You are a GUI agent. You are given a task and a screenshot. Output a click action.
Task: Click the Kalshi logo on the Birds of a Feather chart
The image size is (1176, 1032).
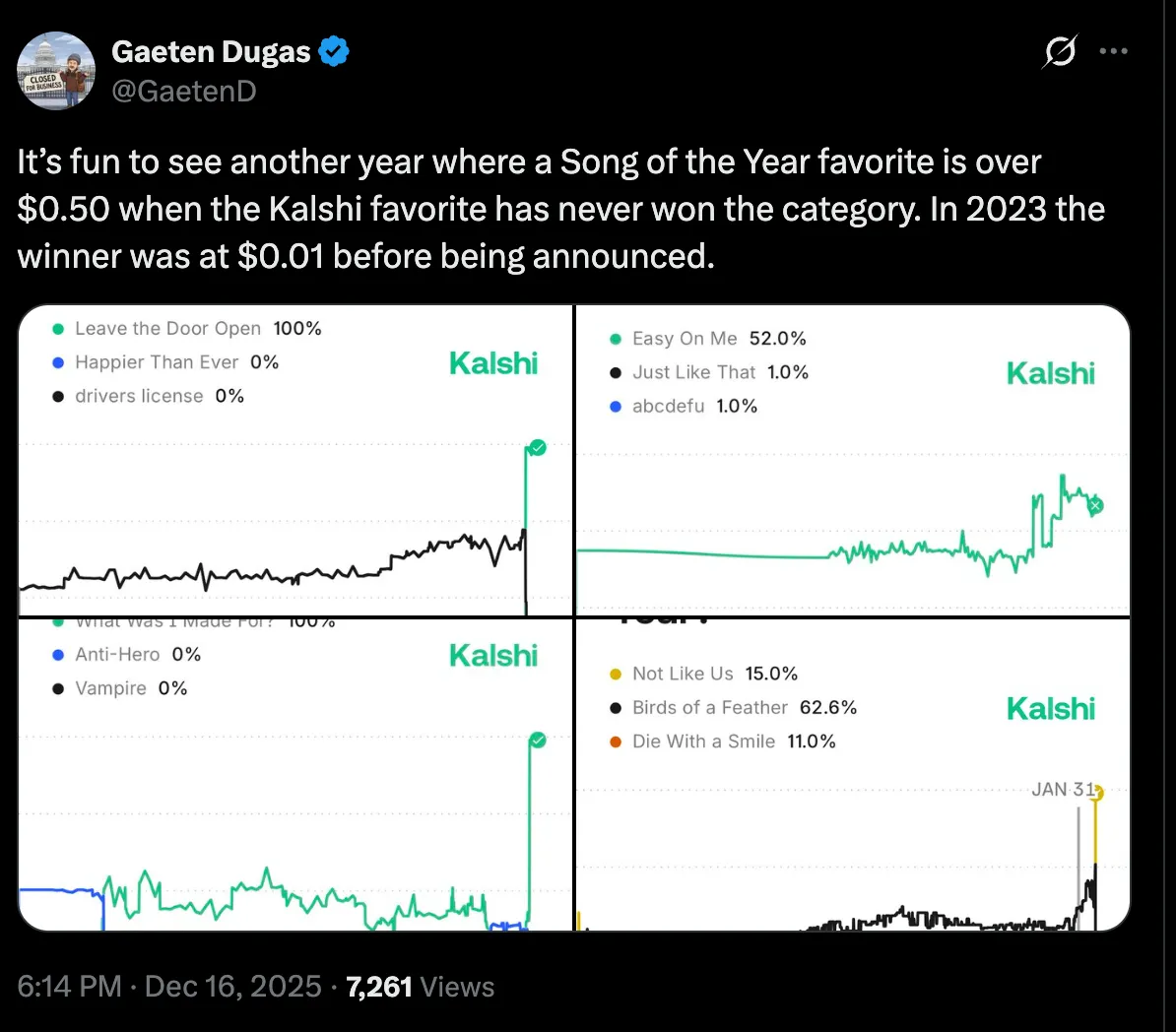point(1050,707)
